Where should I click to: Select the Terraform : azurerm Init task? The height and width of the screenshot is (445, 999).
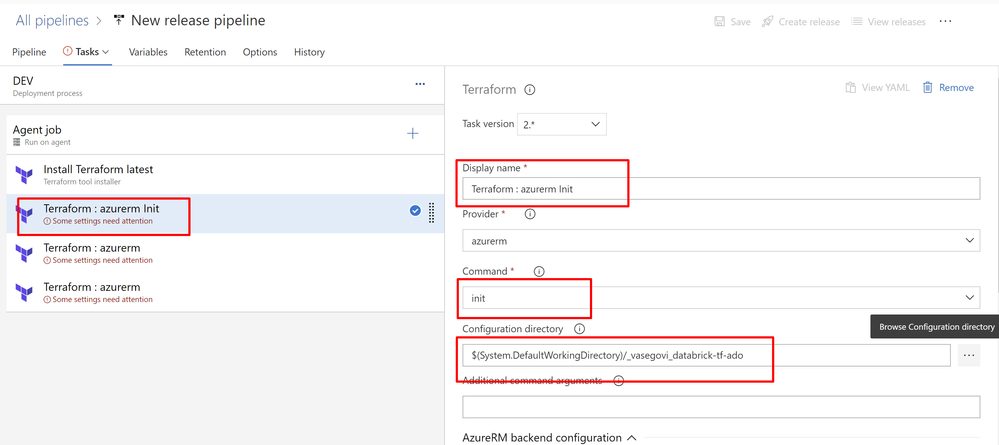(x=225, y=214)
